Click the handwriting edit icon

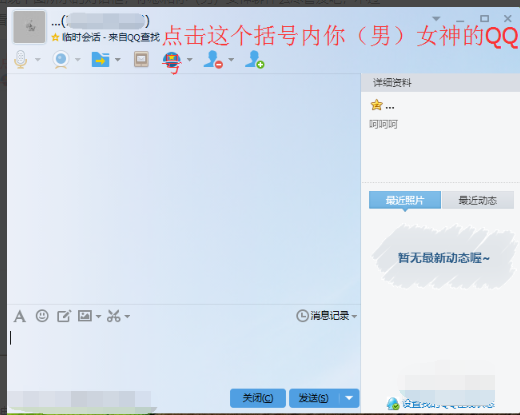[64, 316]
